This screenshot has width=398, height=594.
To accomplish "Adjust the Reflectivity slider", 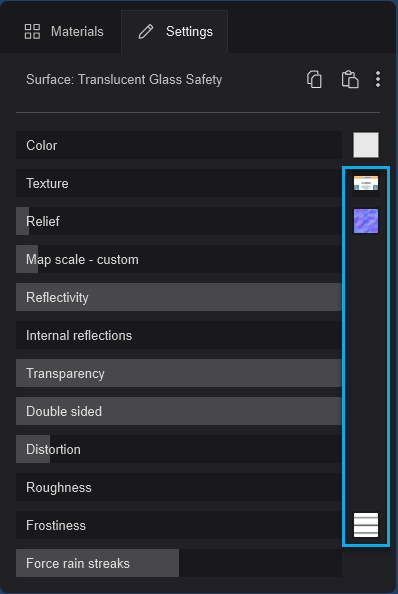I will (x=179, y=297).
